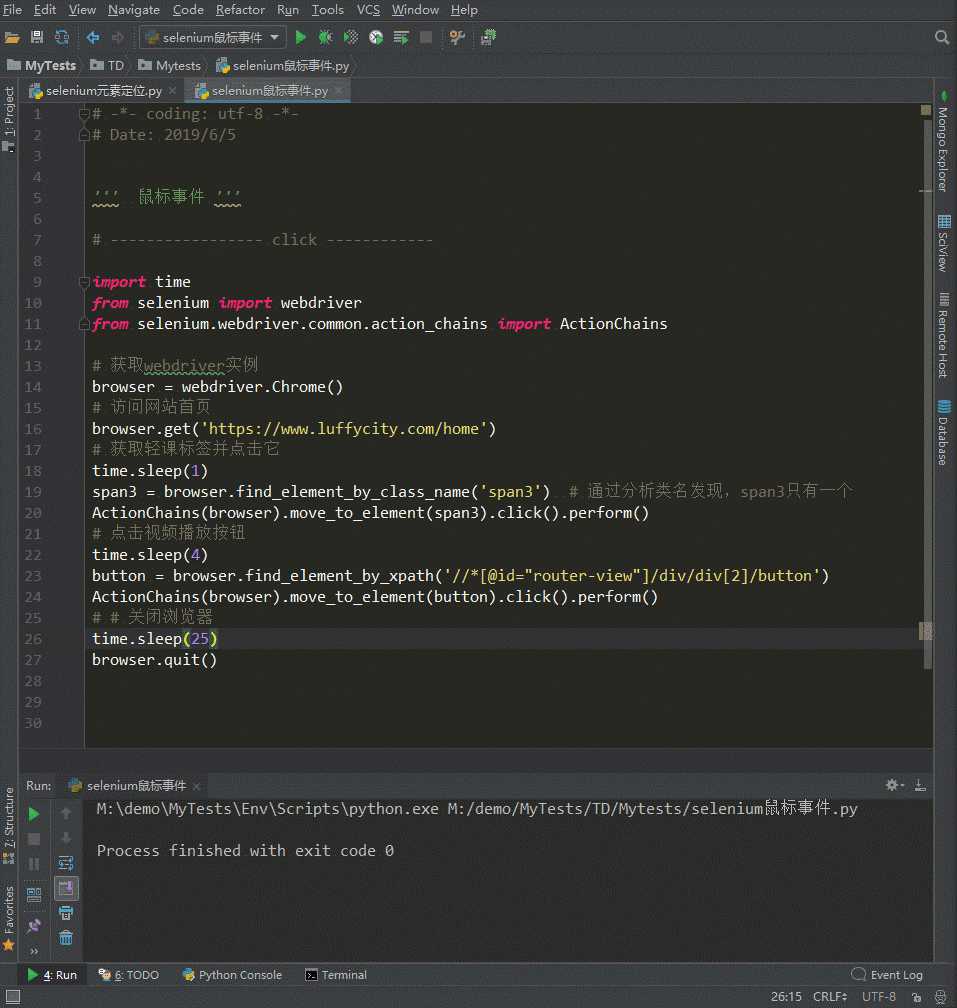
Task: Click the Profile toolbar icon
Action: click(x=376, y=37)
